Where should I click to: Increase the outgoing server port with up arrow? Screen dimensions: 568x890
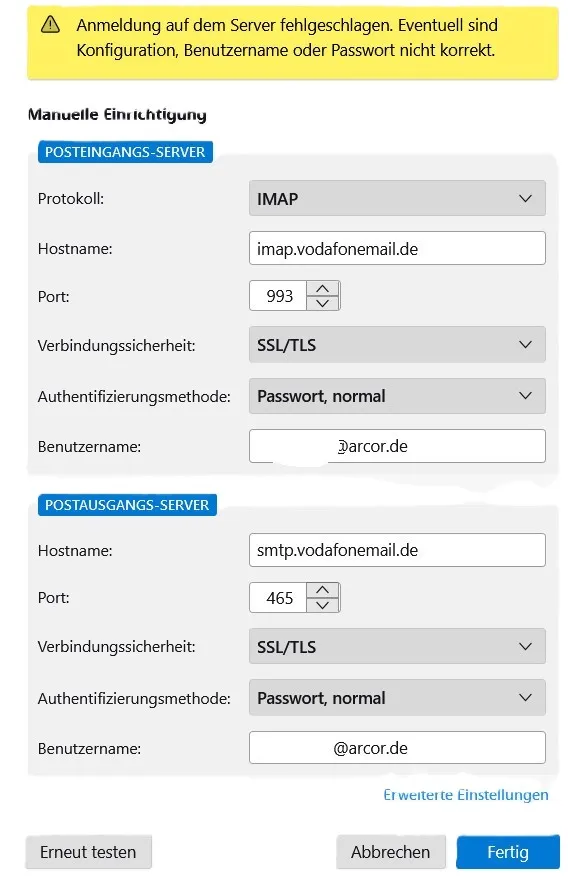coord(322,590)
